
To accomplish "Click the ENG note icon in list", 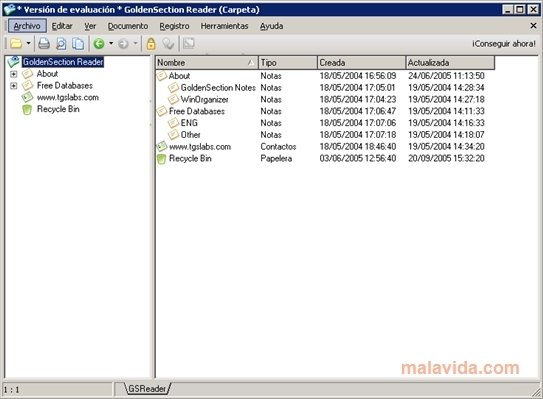I will (x=173, y=123).
